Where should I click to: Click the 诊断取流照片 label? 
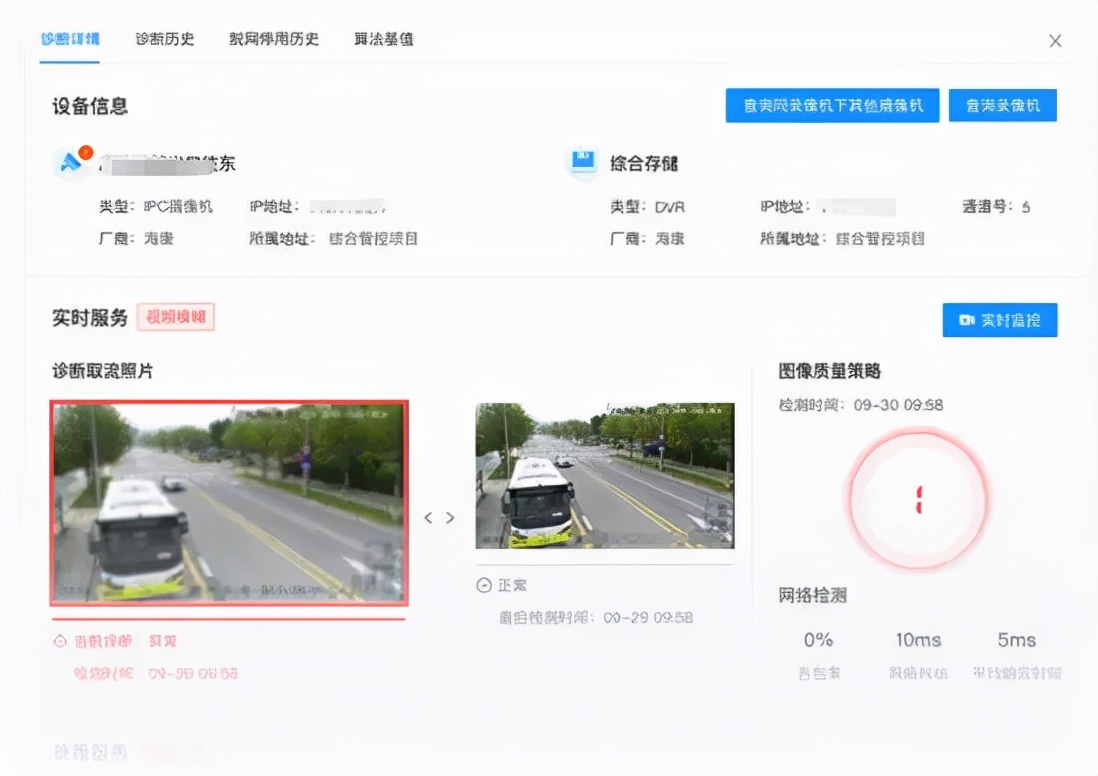[x=102, y=370]
